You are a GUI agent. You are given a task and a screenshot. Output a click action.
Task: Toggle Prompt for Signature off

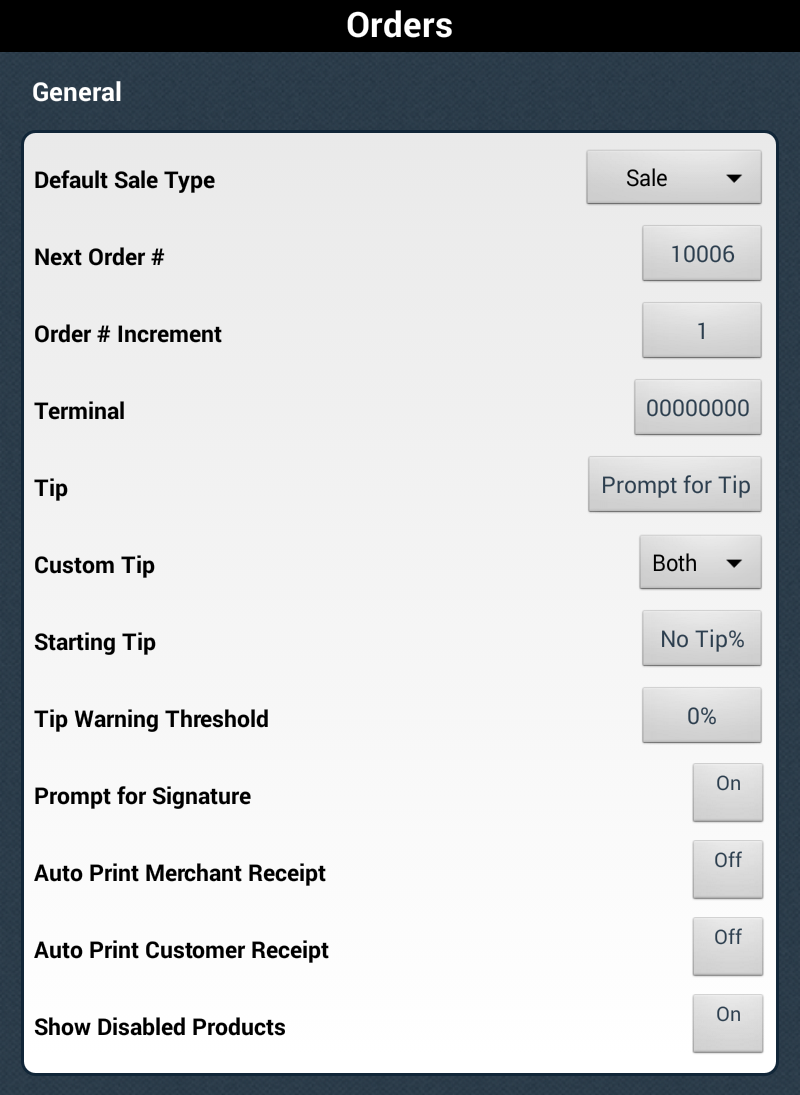tap(728, 792)
